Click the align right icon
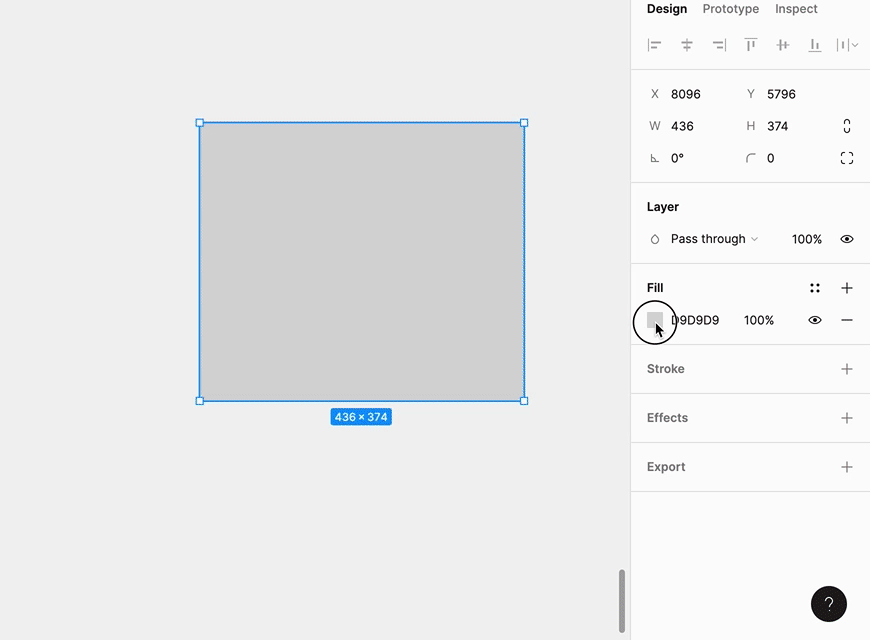 (x=719, y=45)
